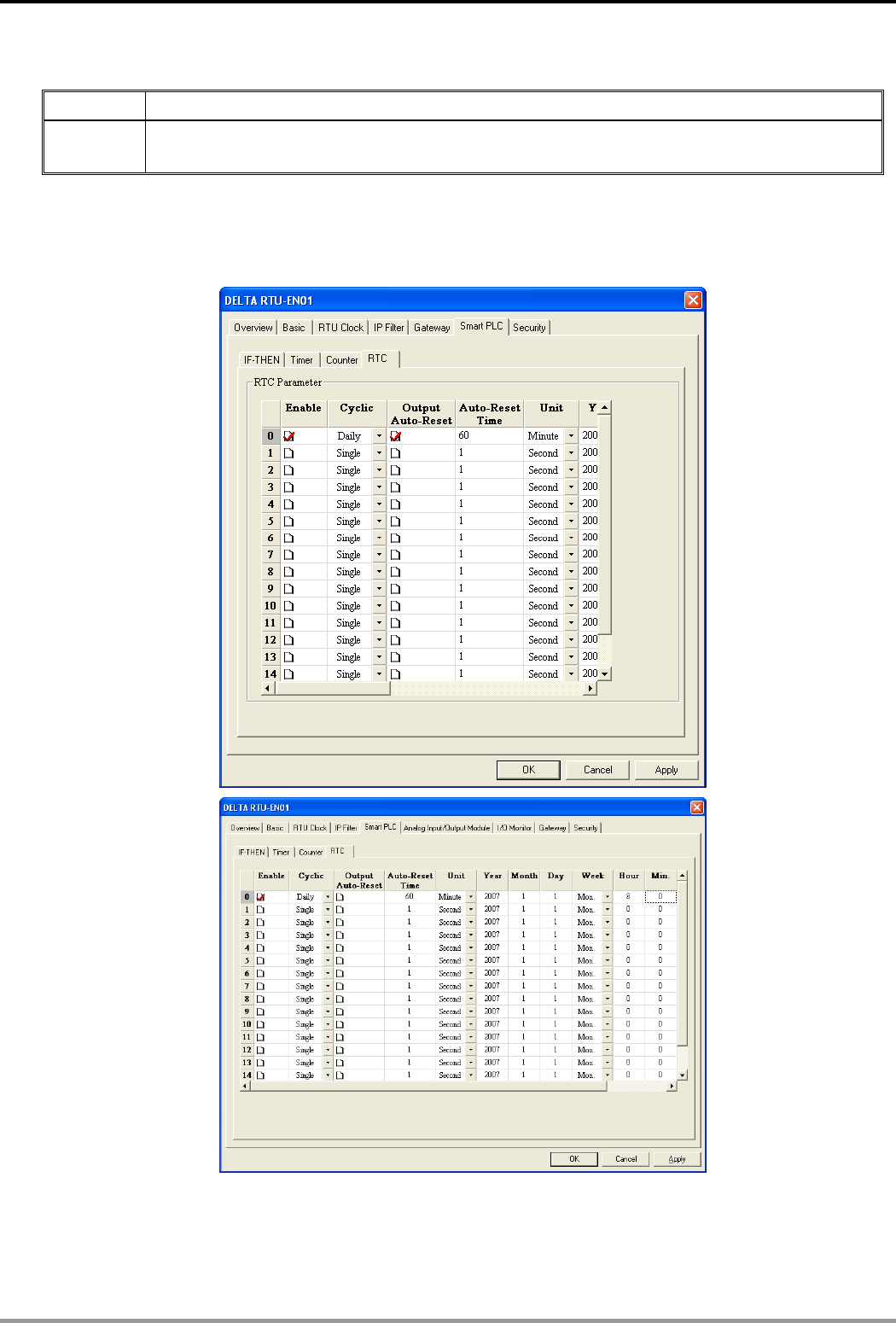Open row 13 Cyclic dropdown in upper dialog
This screenshot has width=896, height=1323.
click(380, 657)
